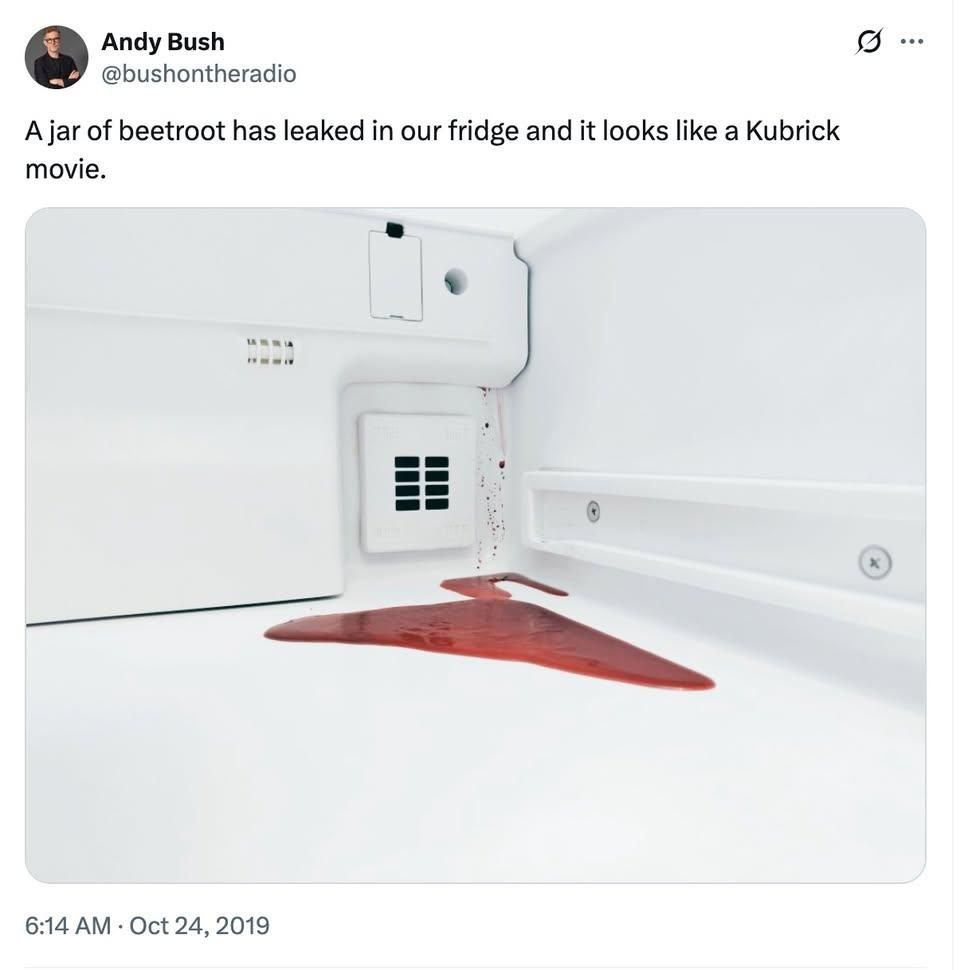
Task: Open the three-dot More options menu
Action: [x=912, y=42]
